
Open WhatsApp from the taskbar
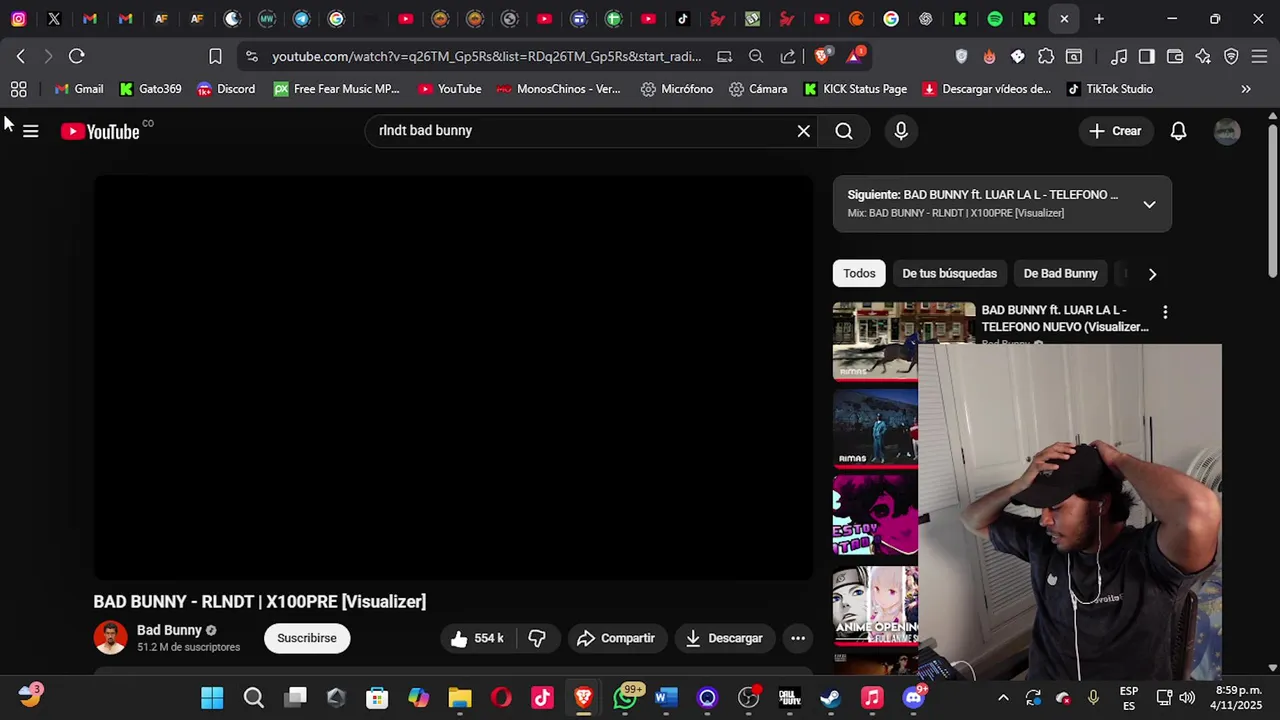(625, 698)
